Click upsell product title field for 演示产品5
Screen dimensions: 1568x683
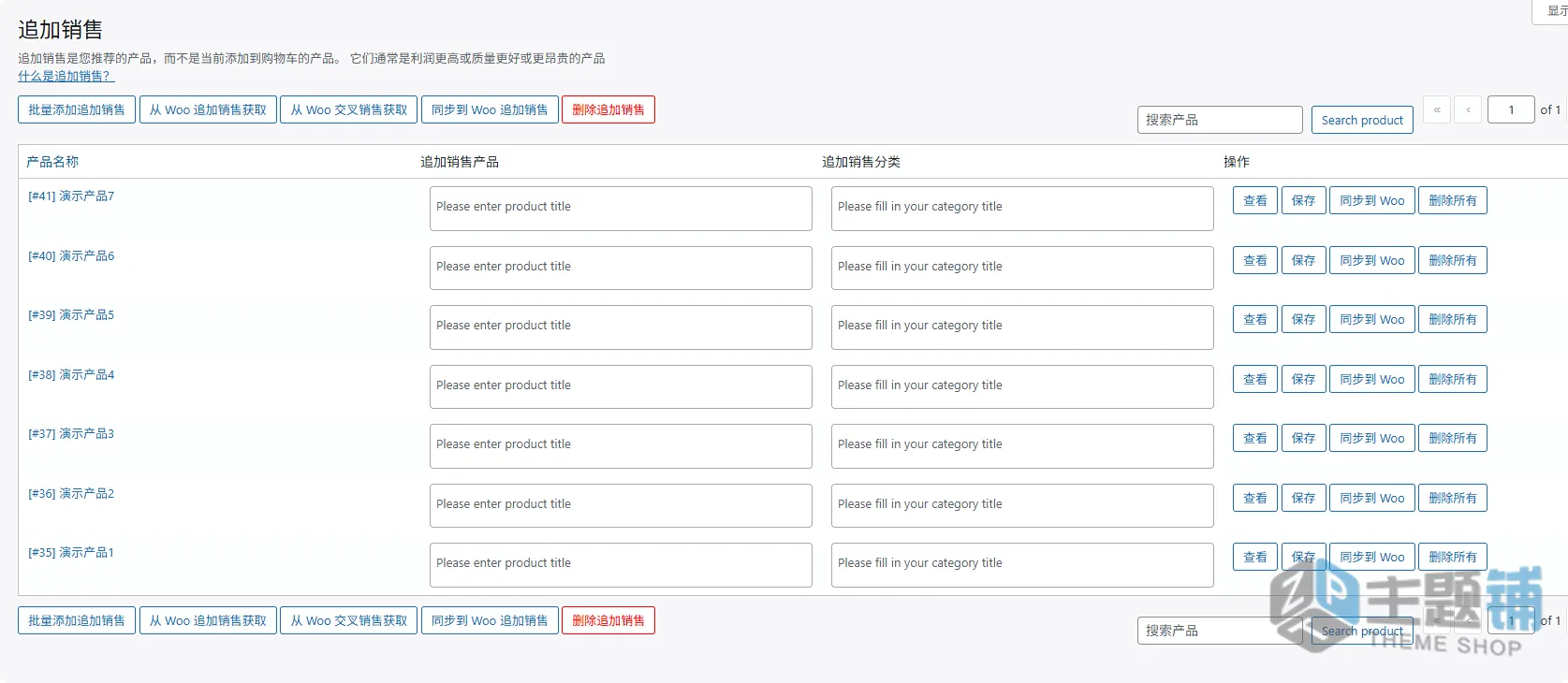(621, 327)
